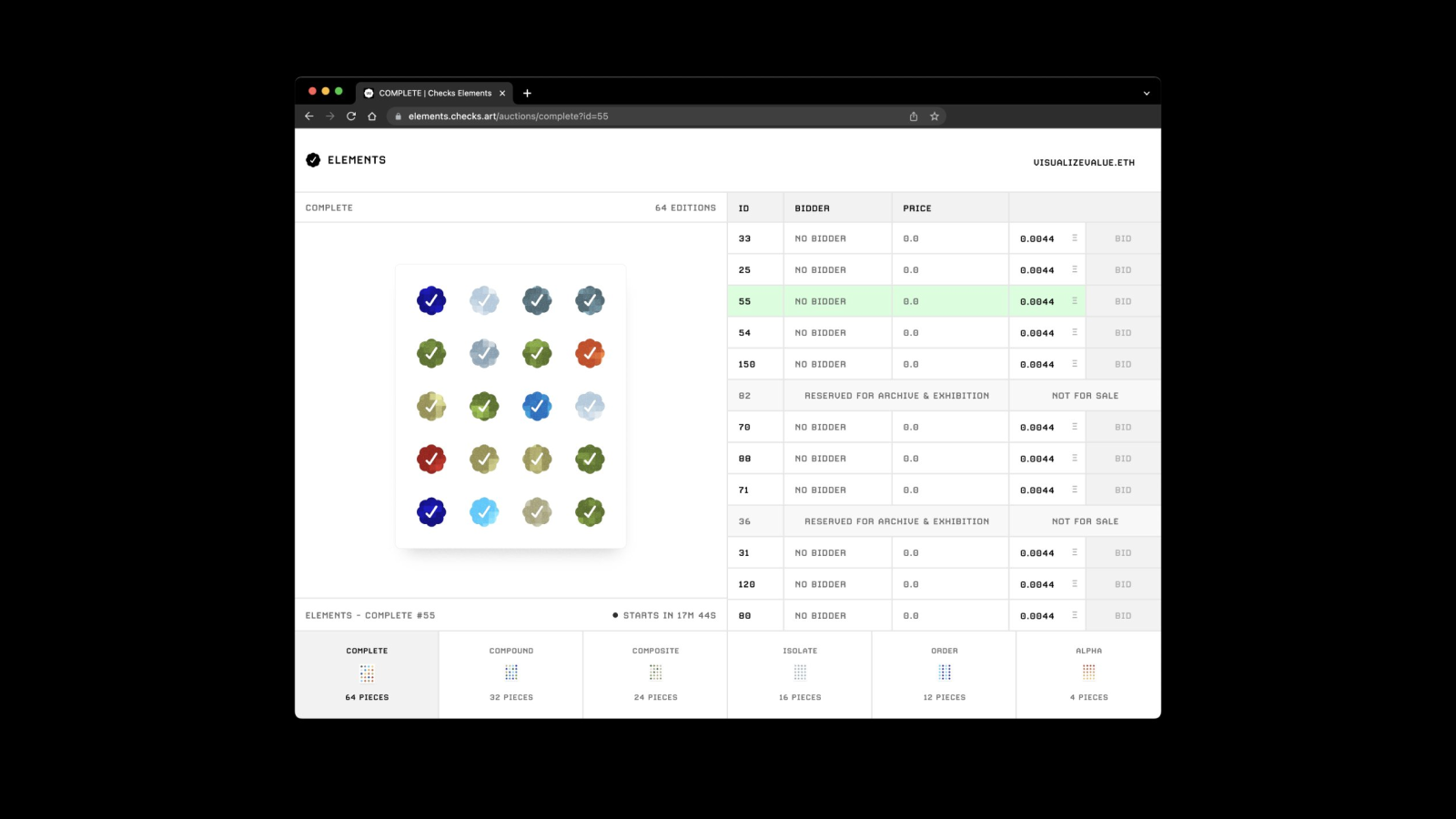The width and height of the screenshot is (1456, 819).
Task: Adjust the bid amount stepper for ID 54
Action: pyautogui.click(x=1075, y=333)
